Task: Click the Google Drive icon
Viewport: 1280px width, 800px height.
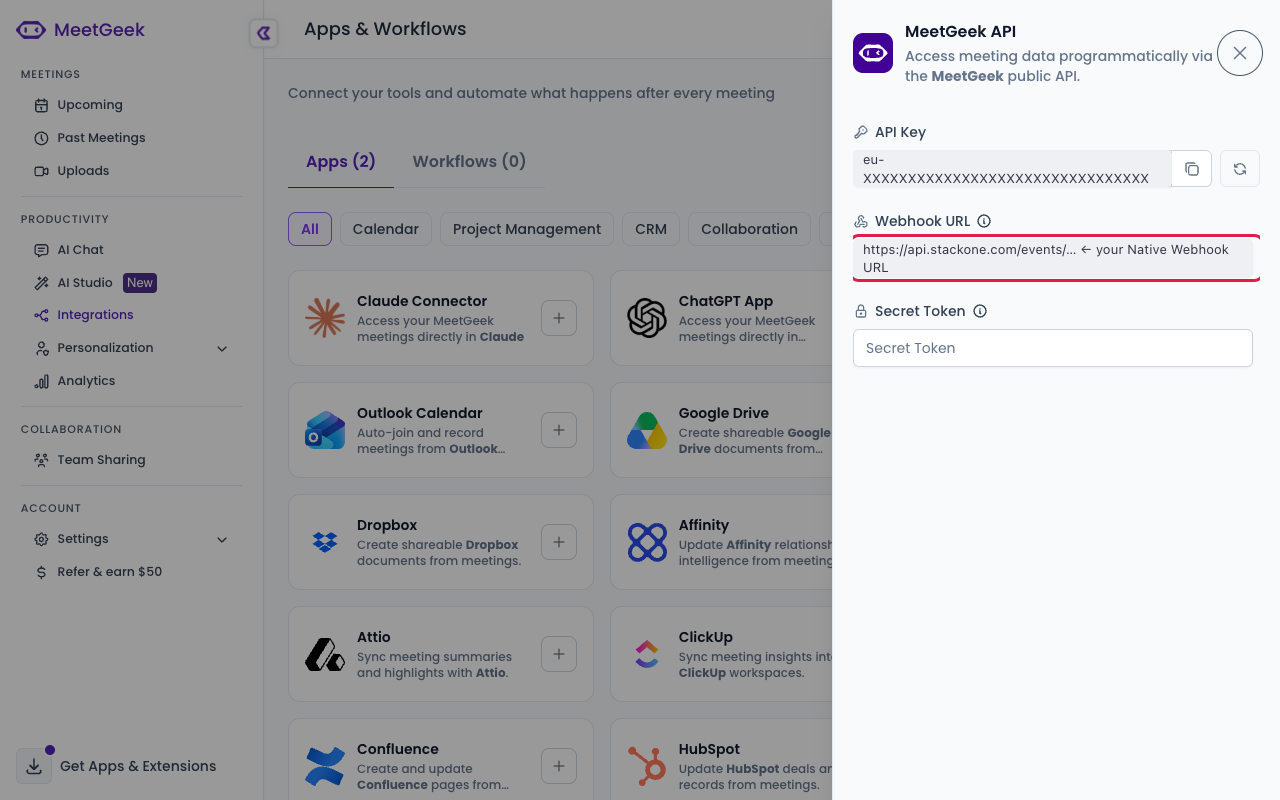Action: [x=647, y=430]
